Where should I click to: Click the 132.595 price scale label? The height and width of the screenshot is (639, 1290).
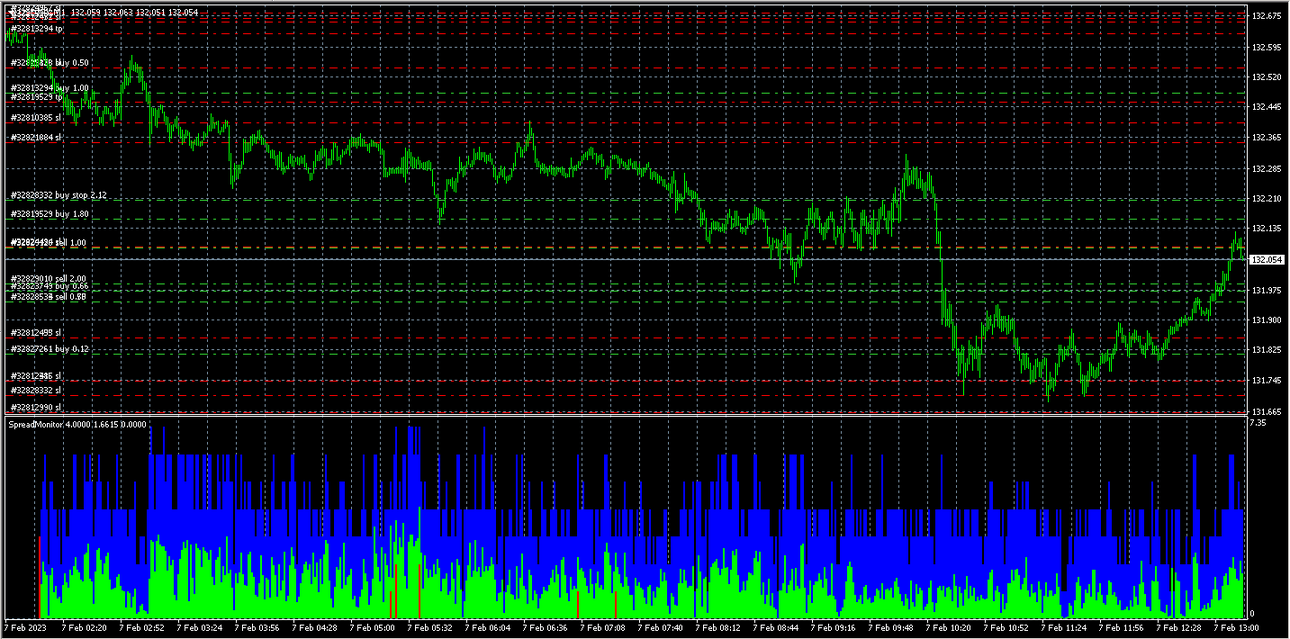pyautogui.click(x=1267, y=47)
